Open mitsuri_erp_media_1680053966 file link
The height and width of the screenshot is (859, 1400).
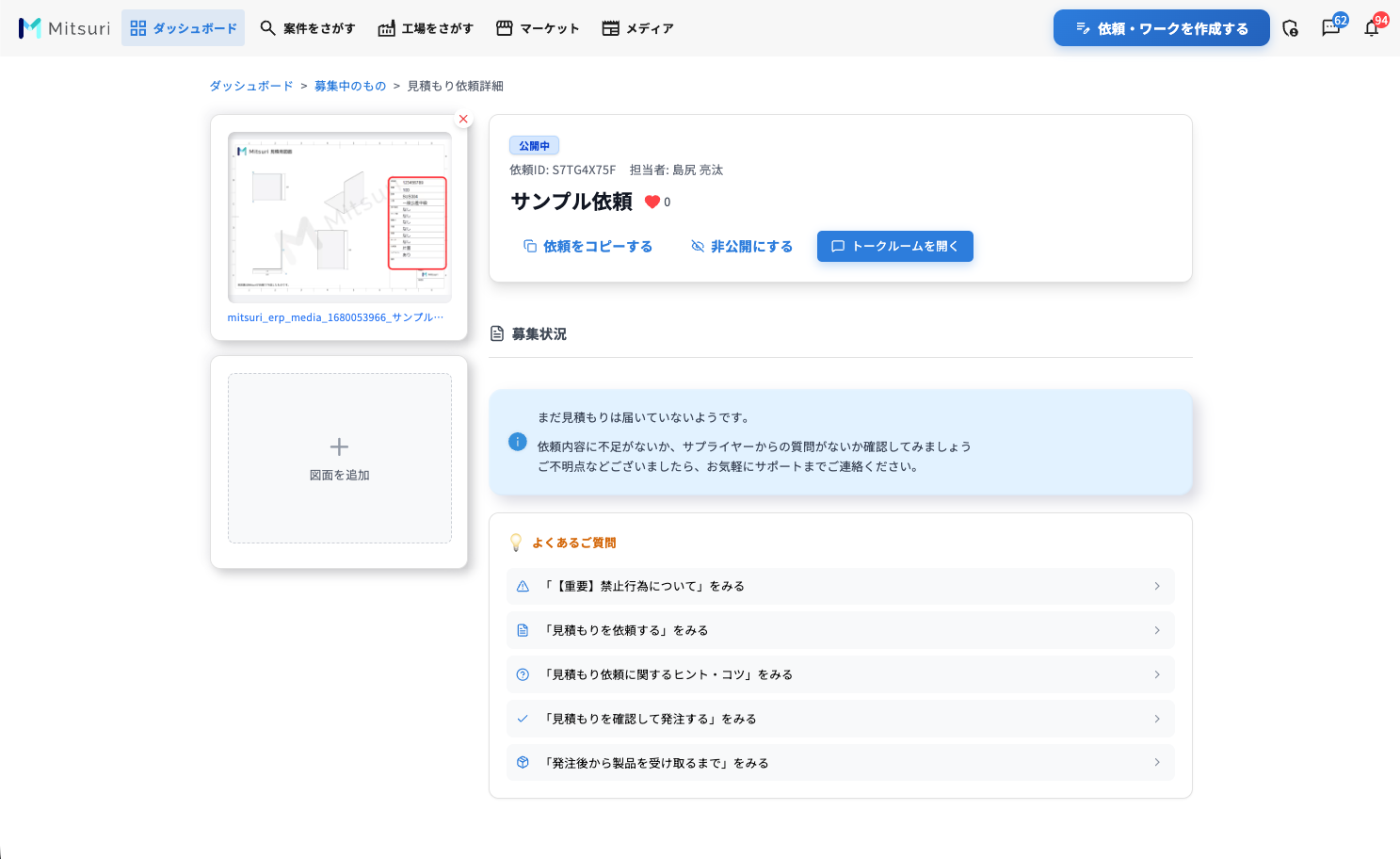pyautogui.click(x=335, y=317)
